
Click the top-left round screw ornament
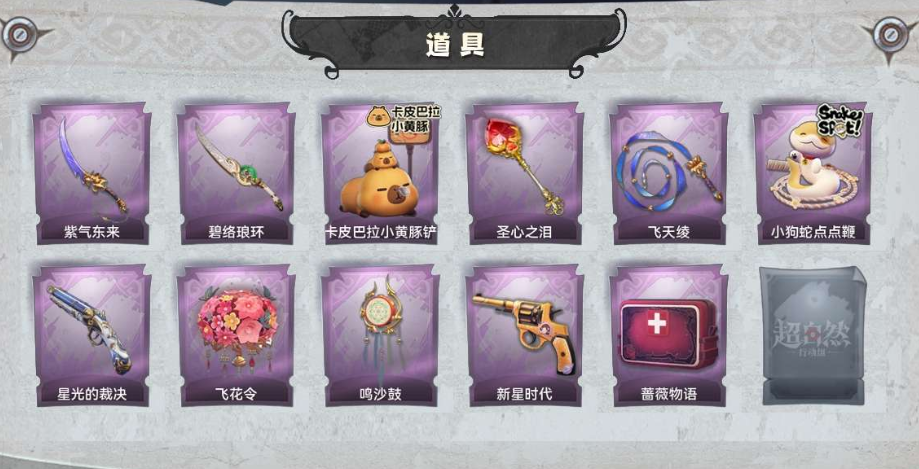[20, 35]
